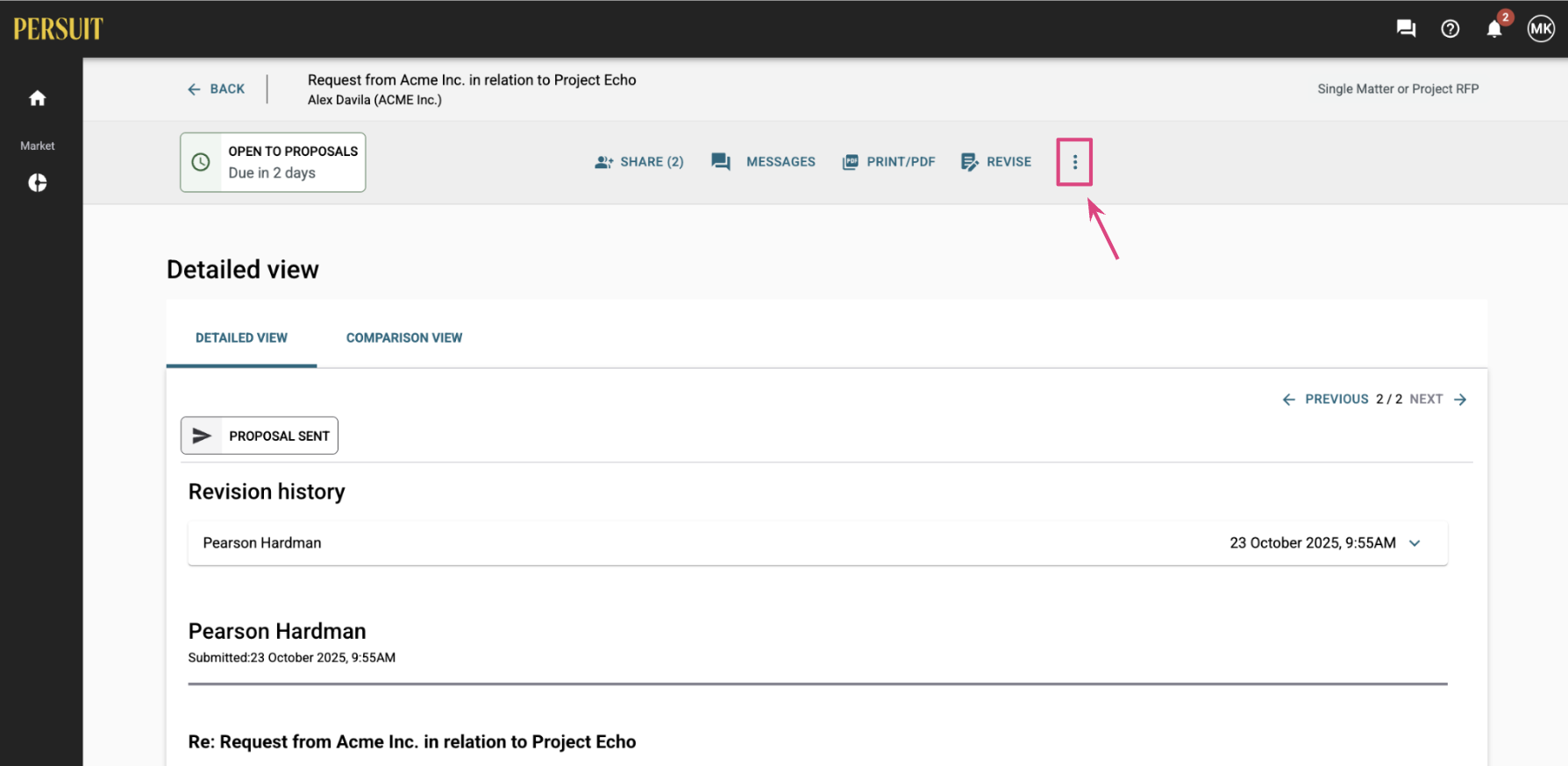
Task: Open the Market pie chart sidebar icon
Action: (x=38, y=182)
